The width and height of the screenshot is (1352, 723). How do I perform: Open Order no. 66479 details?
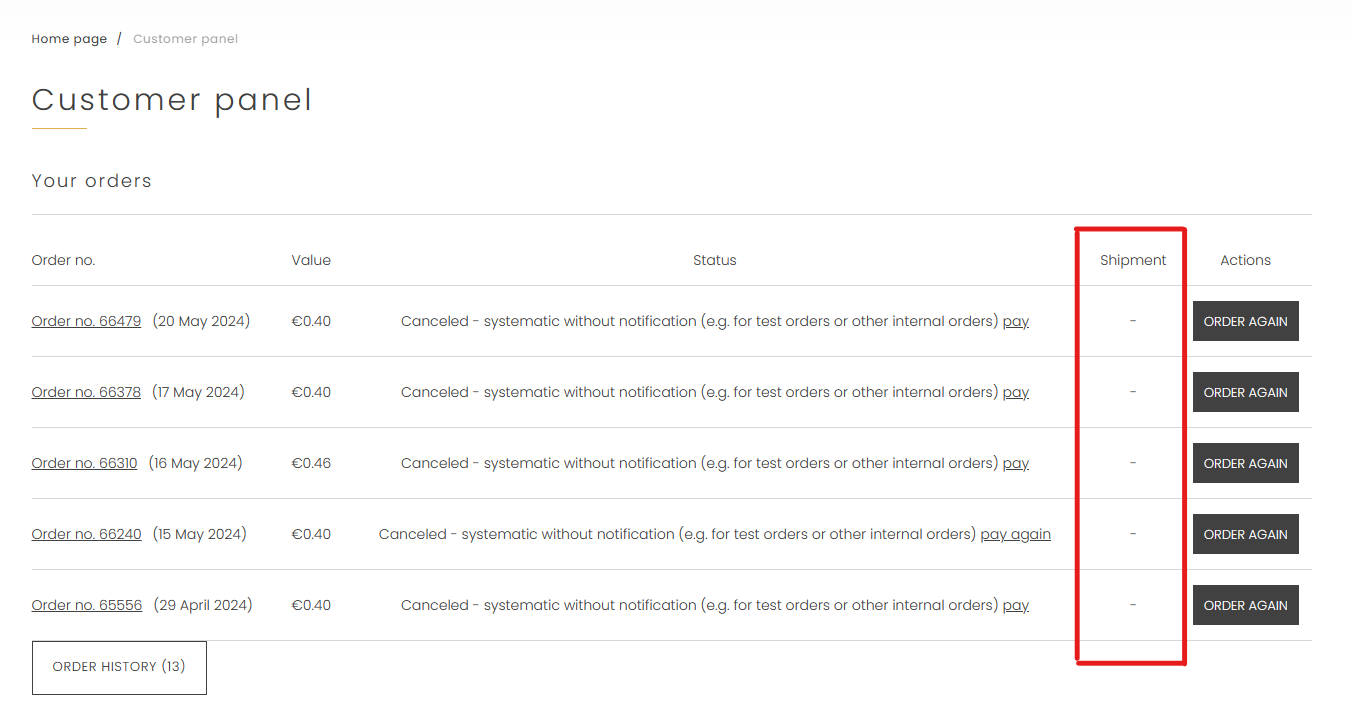[x=86, y=321]
